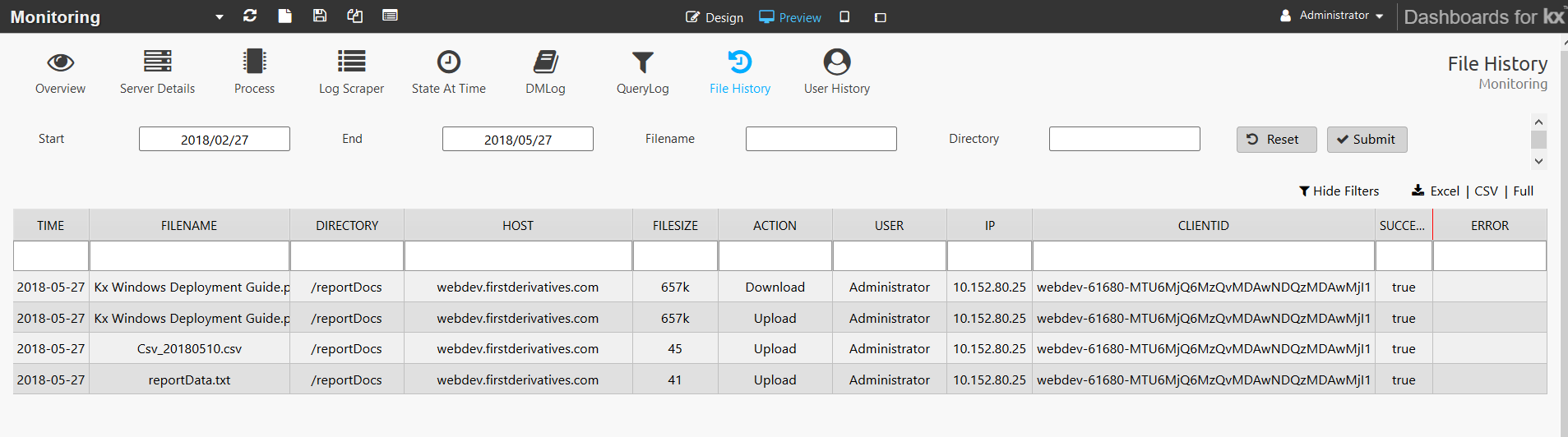The height and width of the screenshot is (437, 1568).
Task: Open State At Time clock view
Action: (x=448, y=72)
